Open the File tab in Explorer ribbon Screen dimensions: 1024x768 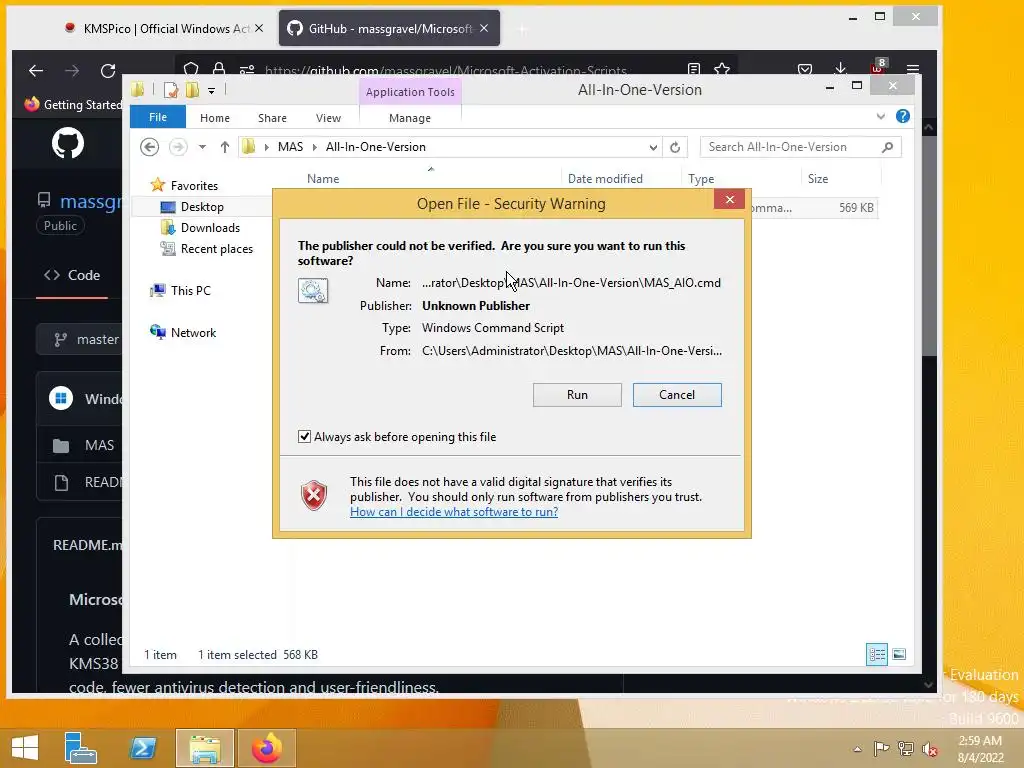click(157, 117)
